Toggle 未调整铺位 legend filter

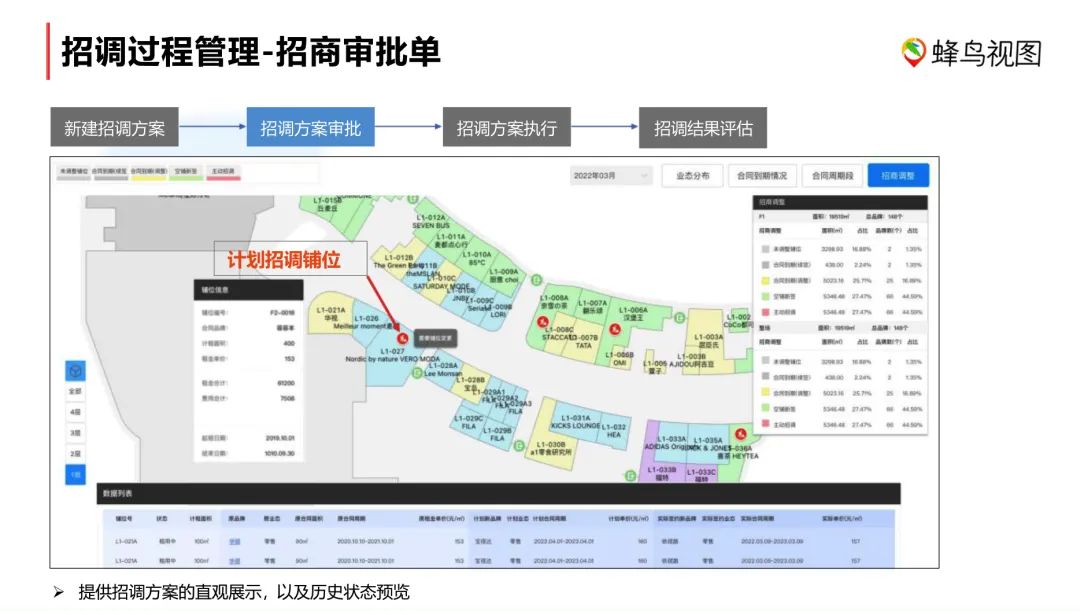click(x=74, y=173)
